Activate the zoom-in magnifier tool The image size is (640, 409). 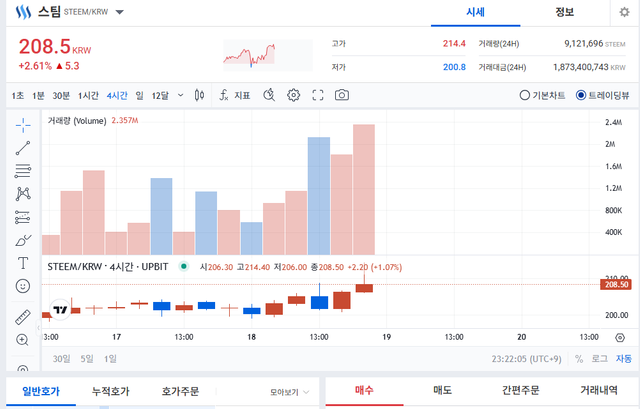pos(22,340)
